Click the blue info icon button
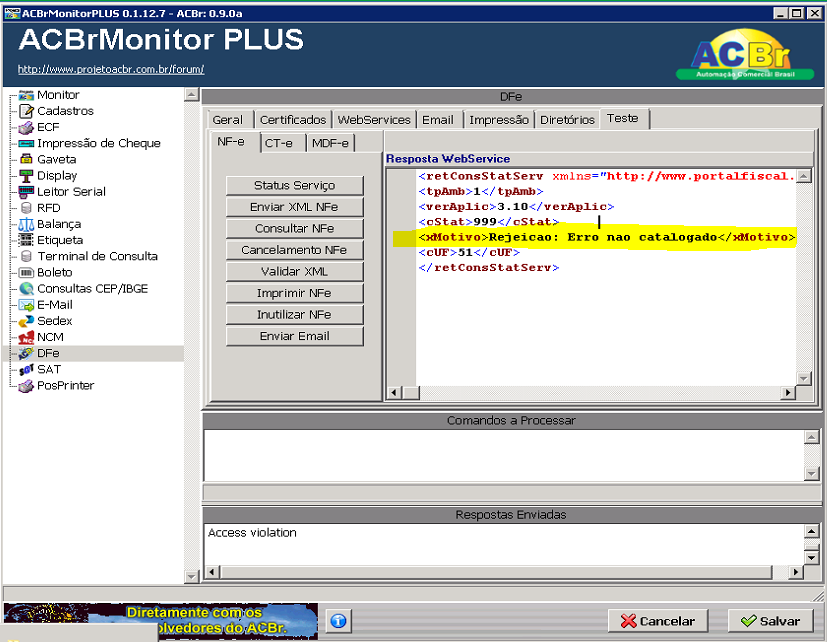 [x=338, y=621]
